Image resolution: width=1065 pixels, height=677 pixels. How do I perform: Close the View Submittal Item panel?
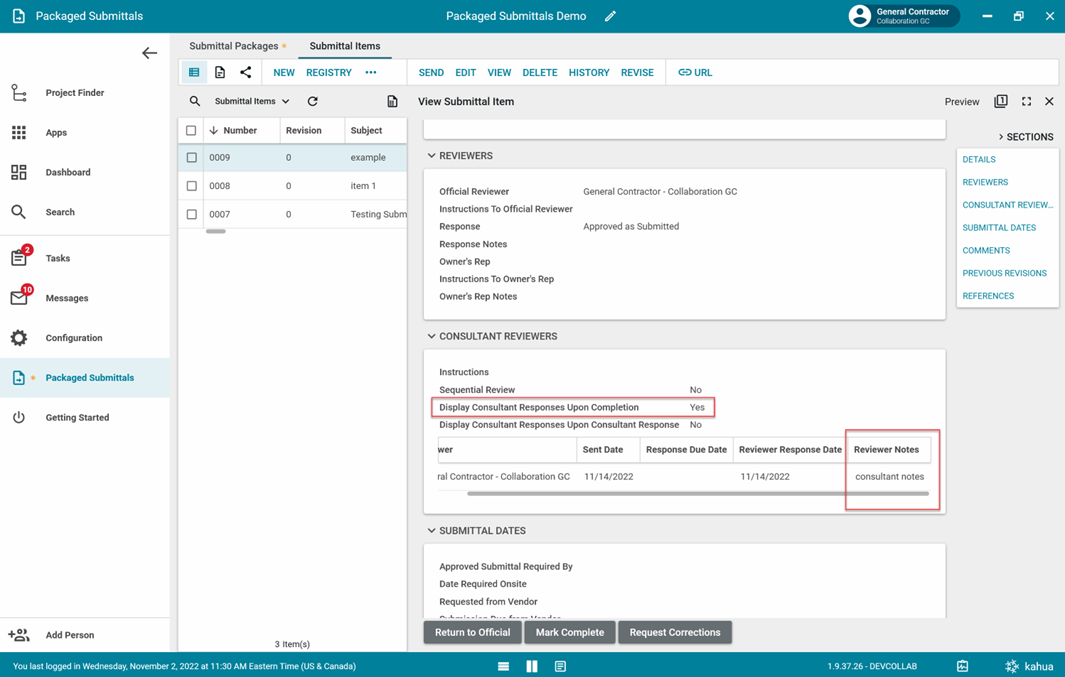tap(1049, 102)
